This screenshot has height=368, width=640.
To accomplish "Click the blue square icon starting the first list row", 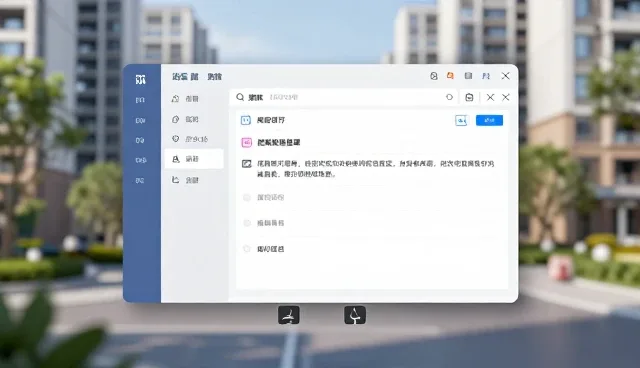I will (x=246, y=120).
